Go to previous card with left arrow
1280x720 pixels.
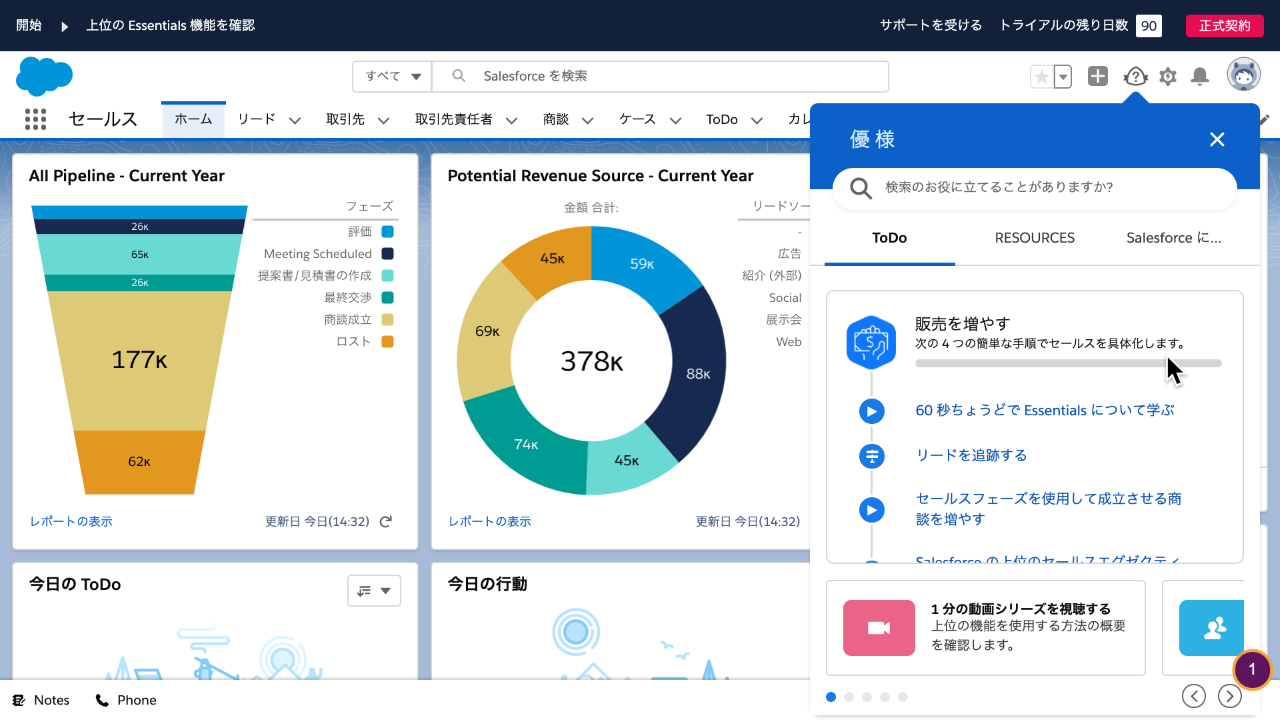[1193, 696]
